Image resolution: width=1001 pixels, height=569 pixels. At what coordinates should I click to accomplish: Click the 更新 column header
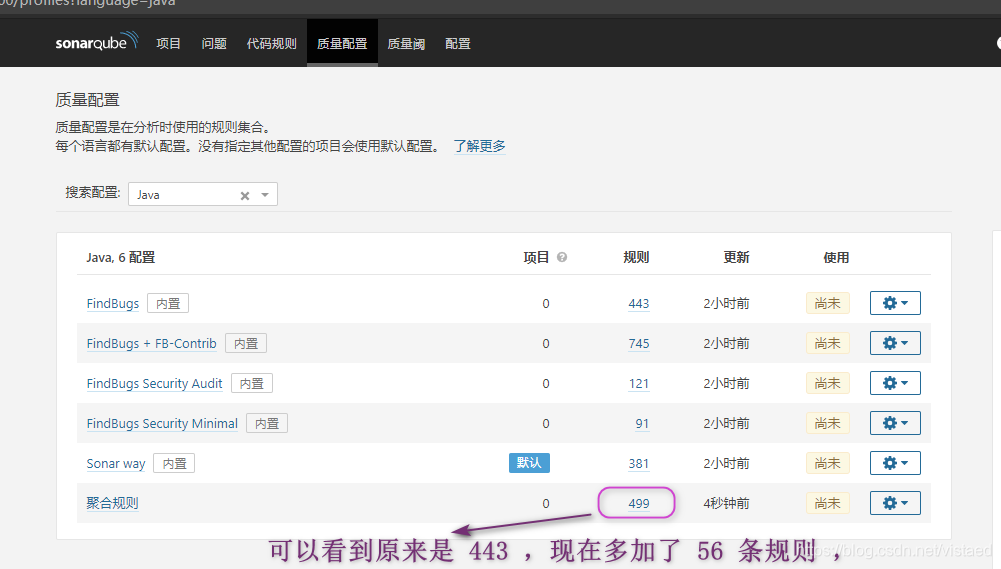point(736,257)
